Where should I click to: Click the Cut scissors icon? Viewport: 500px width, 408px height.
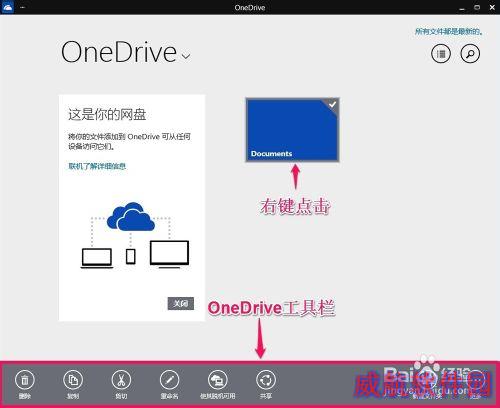(x=121, y=380)
